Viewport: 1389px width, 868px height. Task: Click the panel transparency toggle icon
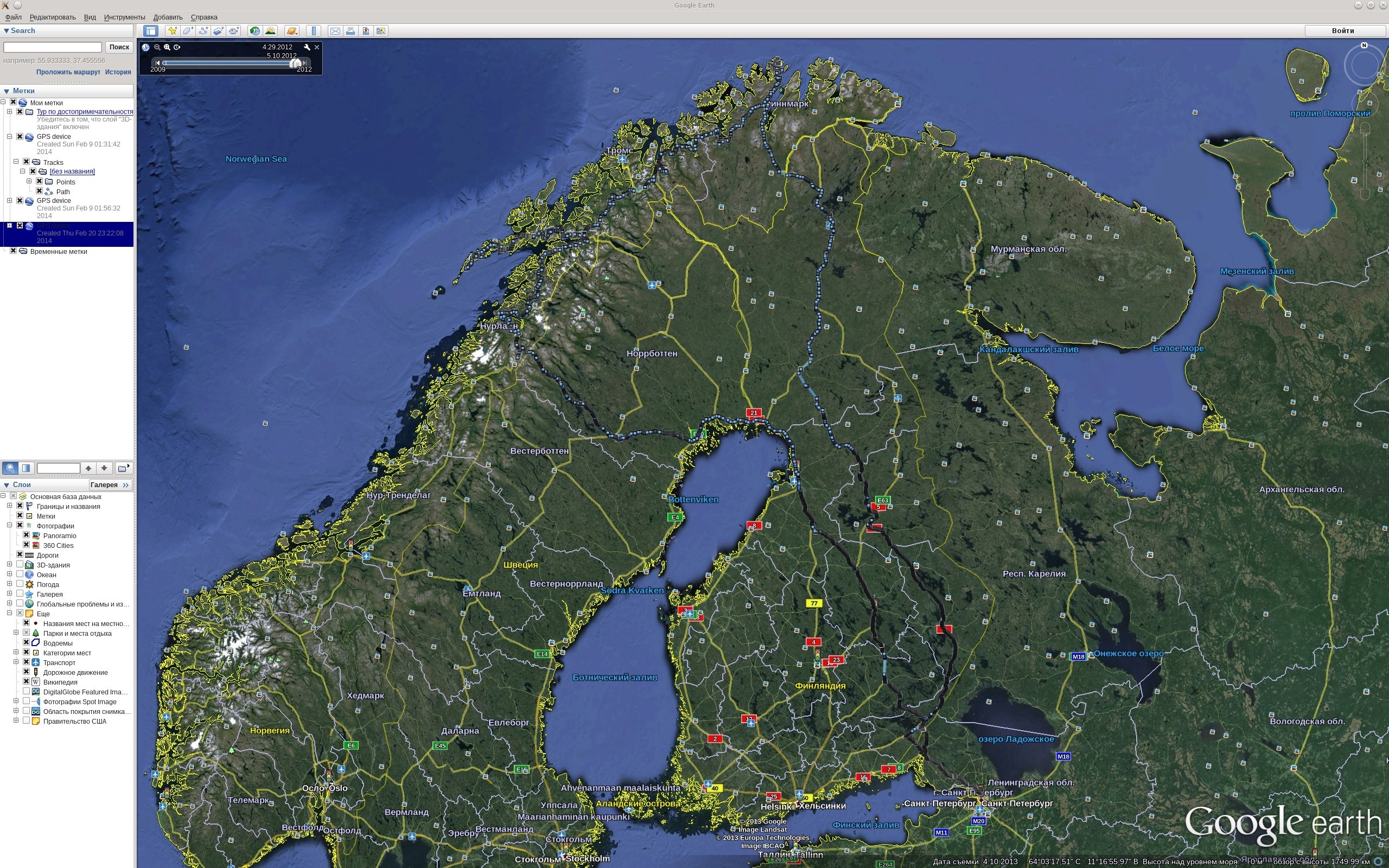(27, 468)
